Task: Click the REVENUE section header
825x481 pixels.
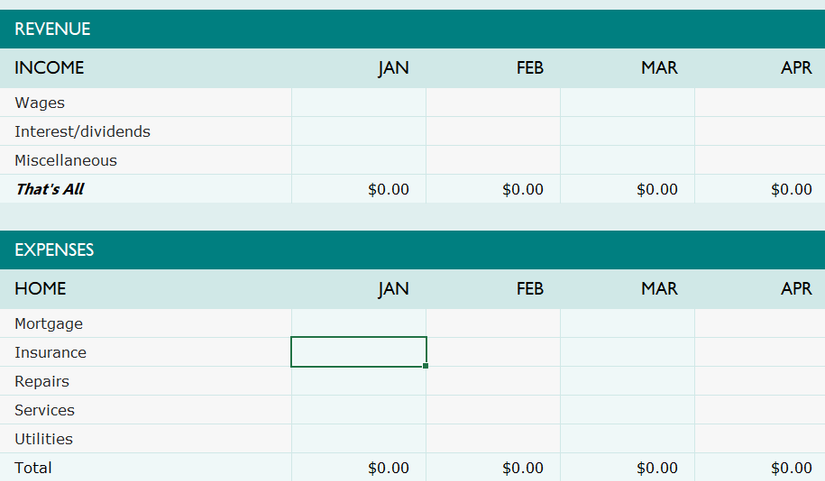Action: click(53, 30)
